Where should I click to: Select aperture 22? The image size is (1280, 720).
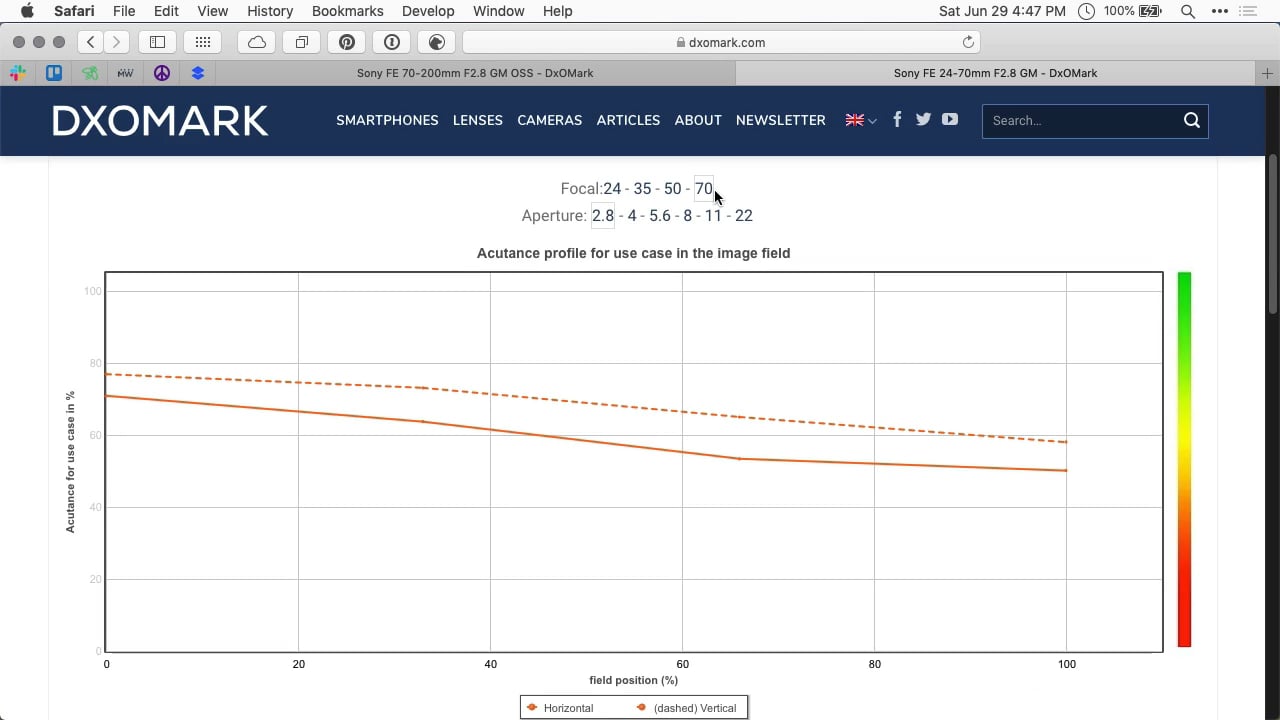pos(743,215)
